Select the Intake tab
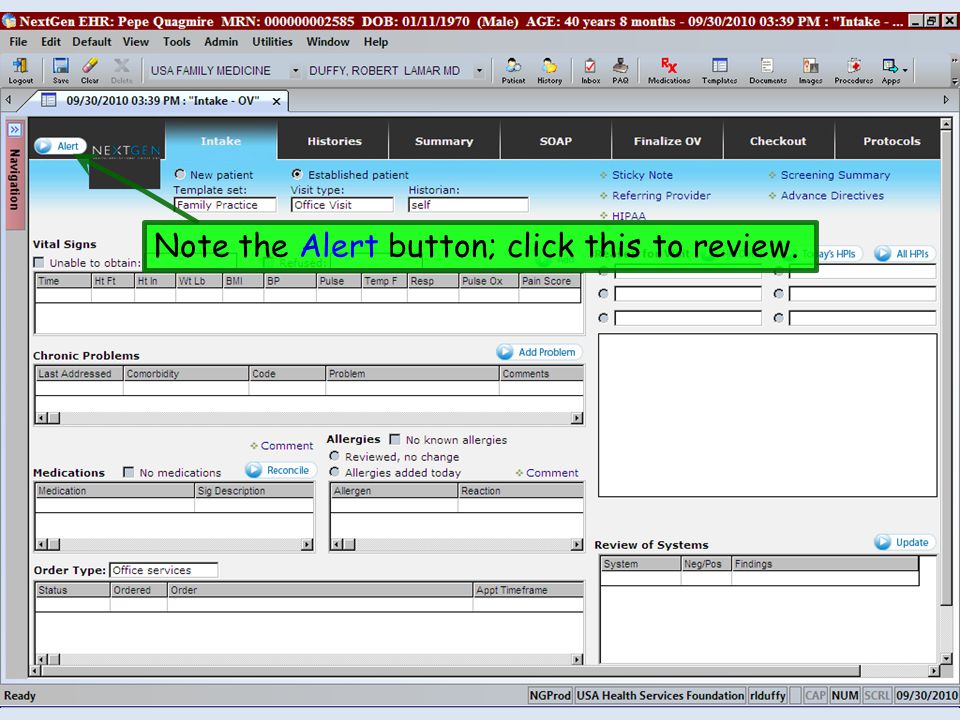Image resolution: width=960 pixels, height=720 pixels. pyautogui.click(x=221, y=141)
